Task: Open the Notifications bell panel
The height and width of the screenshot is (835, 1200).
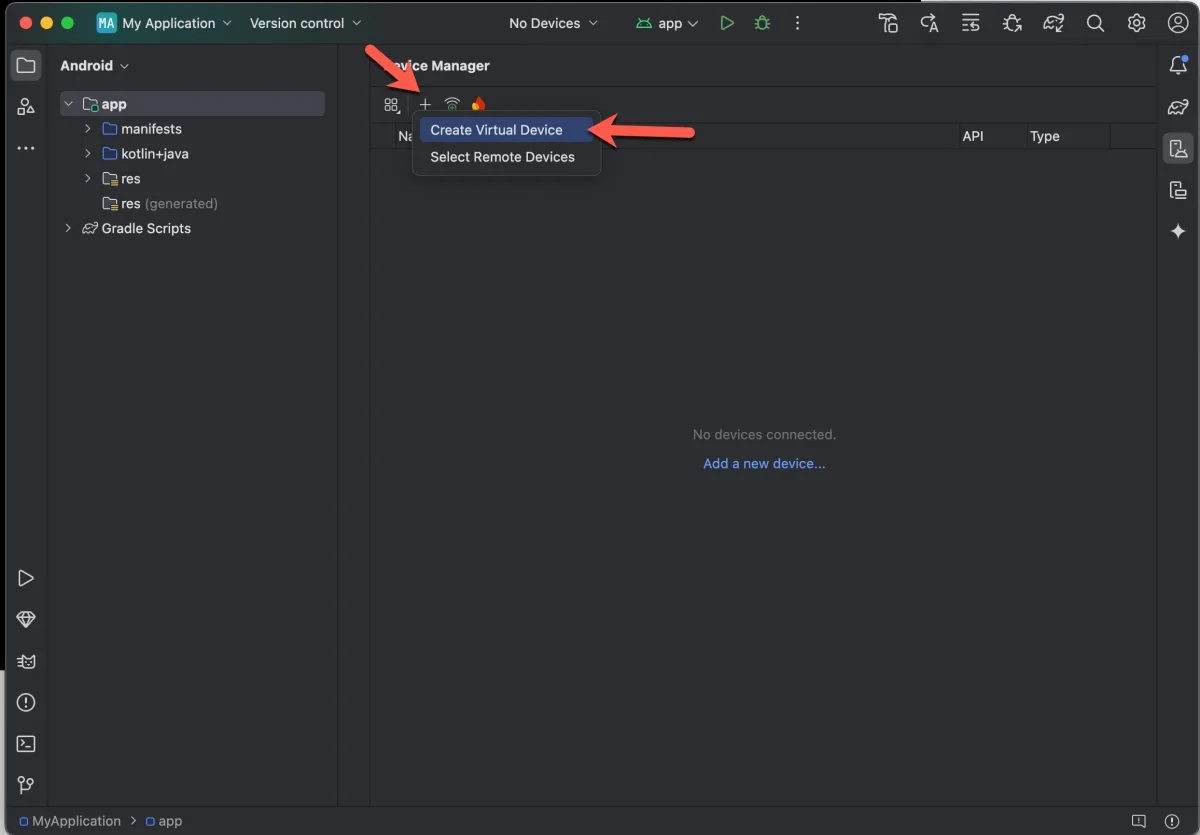Action: tap(1178, 66)
